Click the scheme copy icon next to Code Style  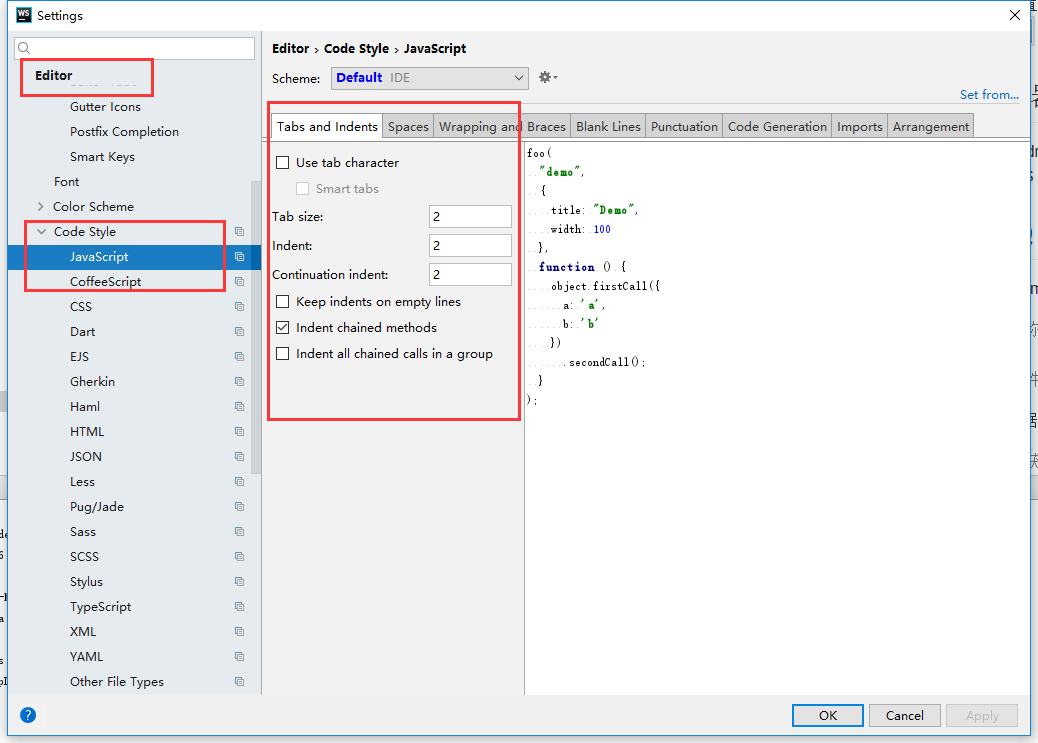point(240,232)
